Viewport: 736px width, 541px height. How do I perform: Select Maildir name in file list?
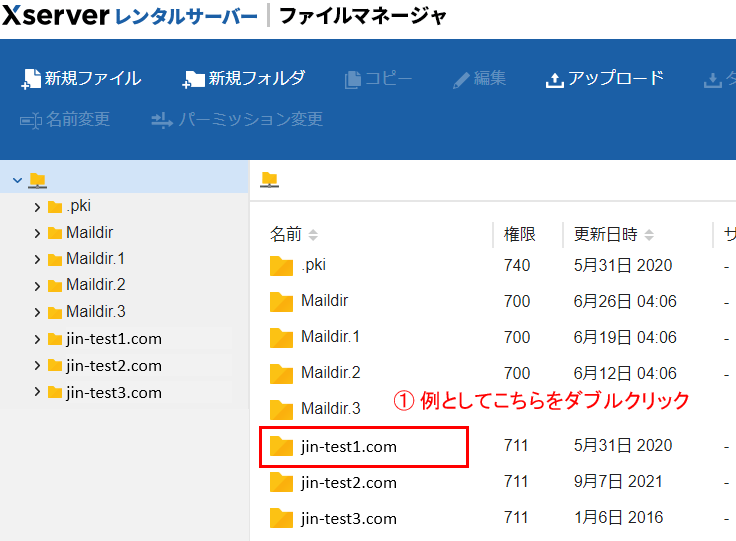324,301
